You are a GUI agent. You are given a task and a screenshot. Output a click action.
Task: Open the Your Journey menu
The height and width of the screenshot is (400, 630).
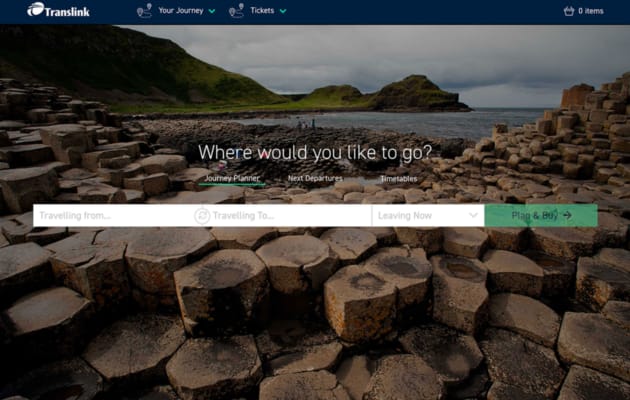point(180,10)
